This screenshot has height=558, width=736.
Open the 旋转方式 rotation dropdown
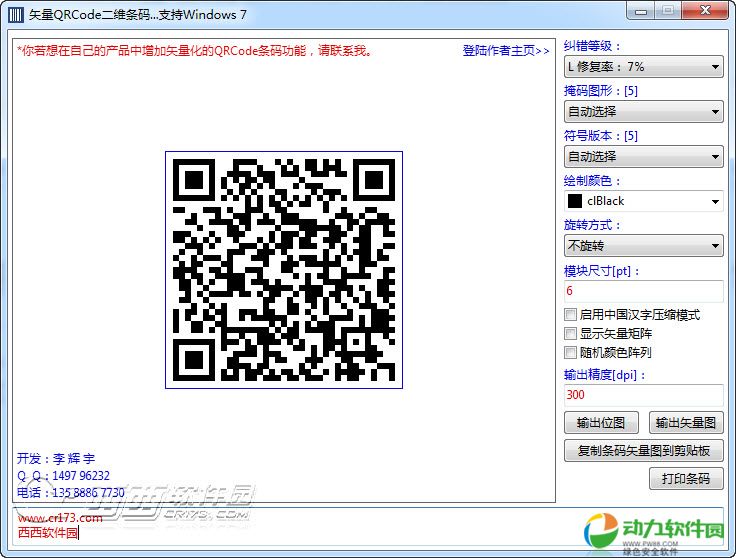coord(643,246)
